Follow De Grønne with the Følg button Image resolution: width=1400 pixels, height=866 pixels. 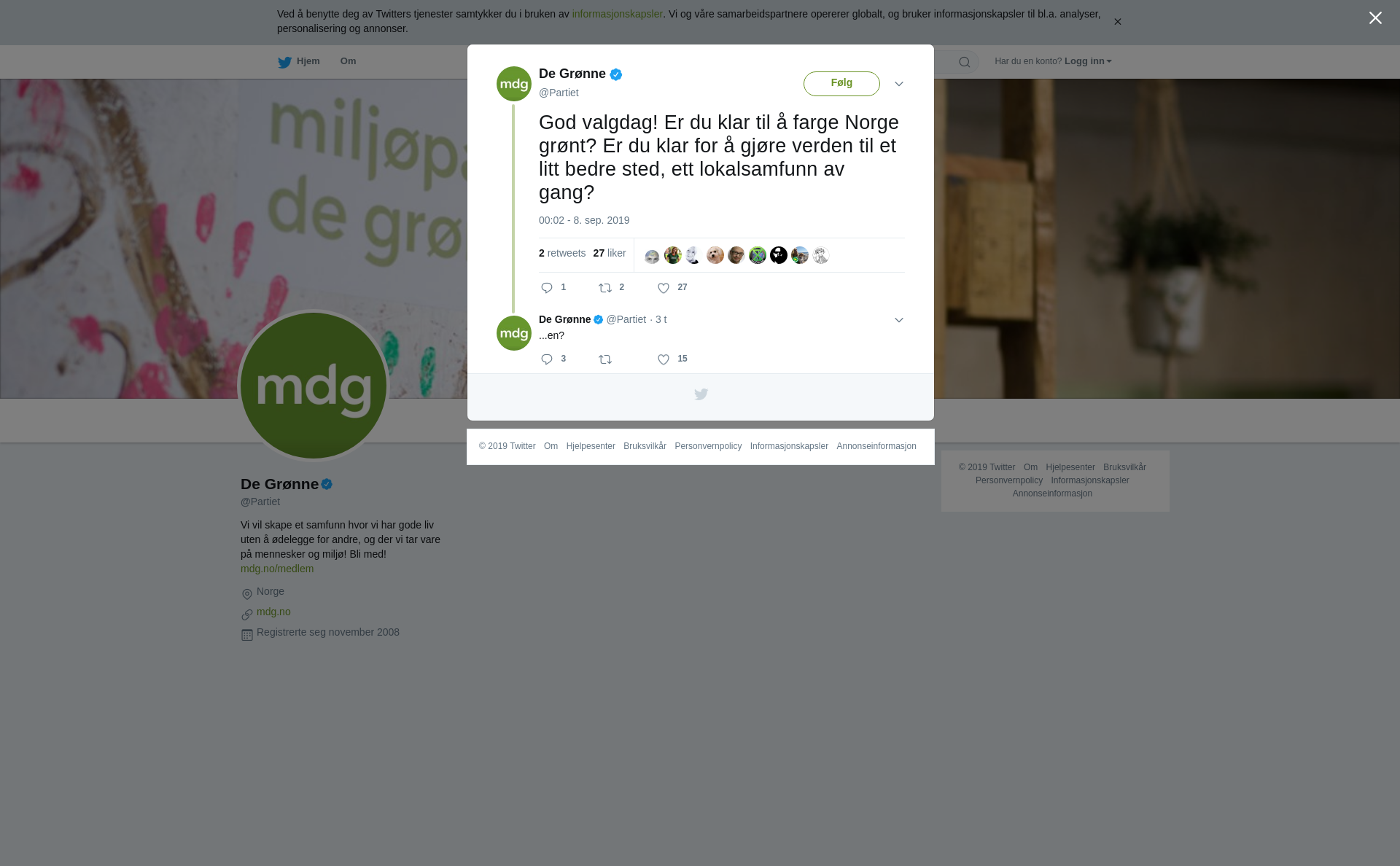pyautogui.click(x=841, y=84)
